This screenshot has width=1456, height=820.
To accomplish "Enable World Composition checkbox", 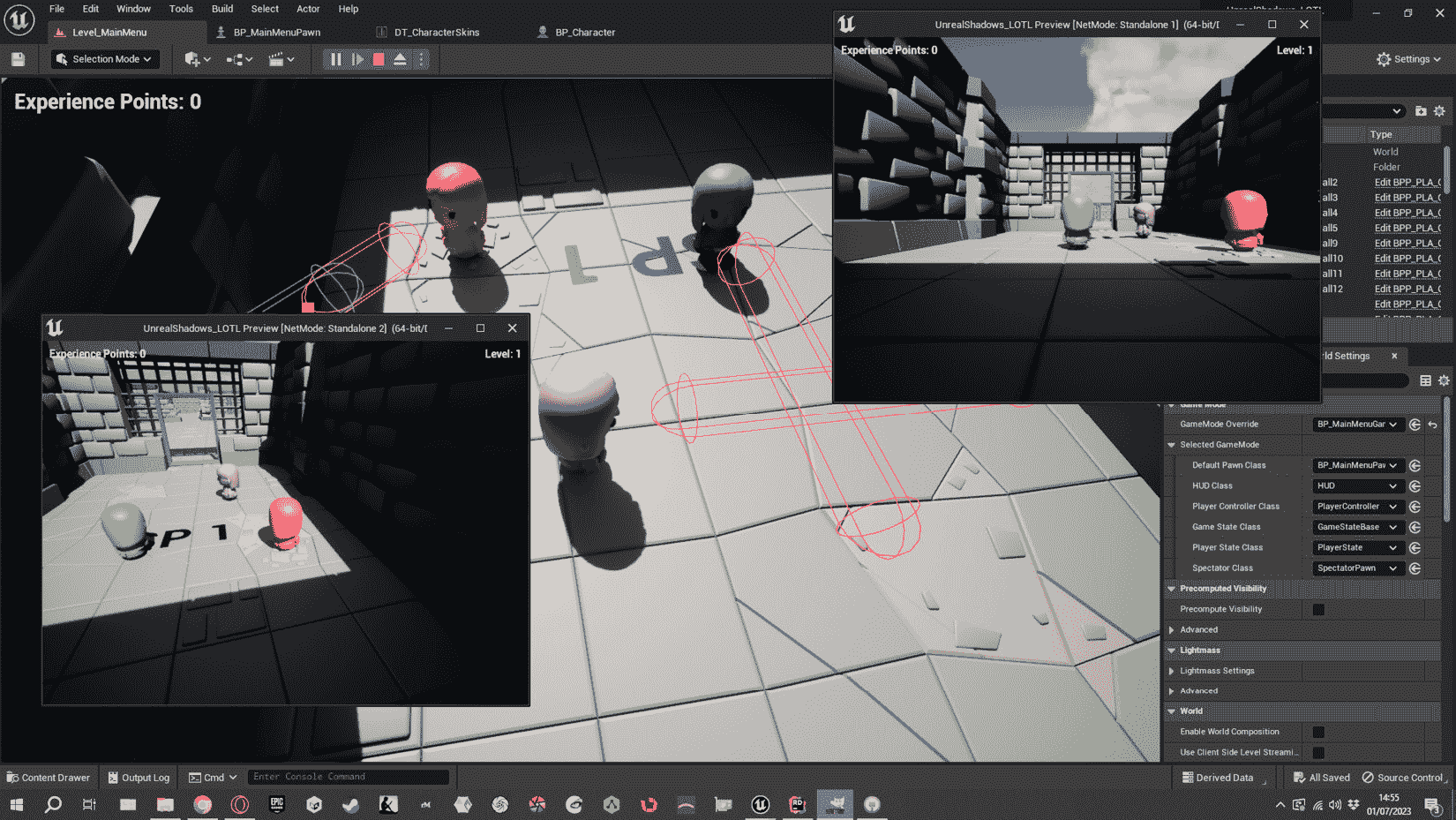I will 1318,733.
